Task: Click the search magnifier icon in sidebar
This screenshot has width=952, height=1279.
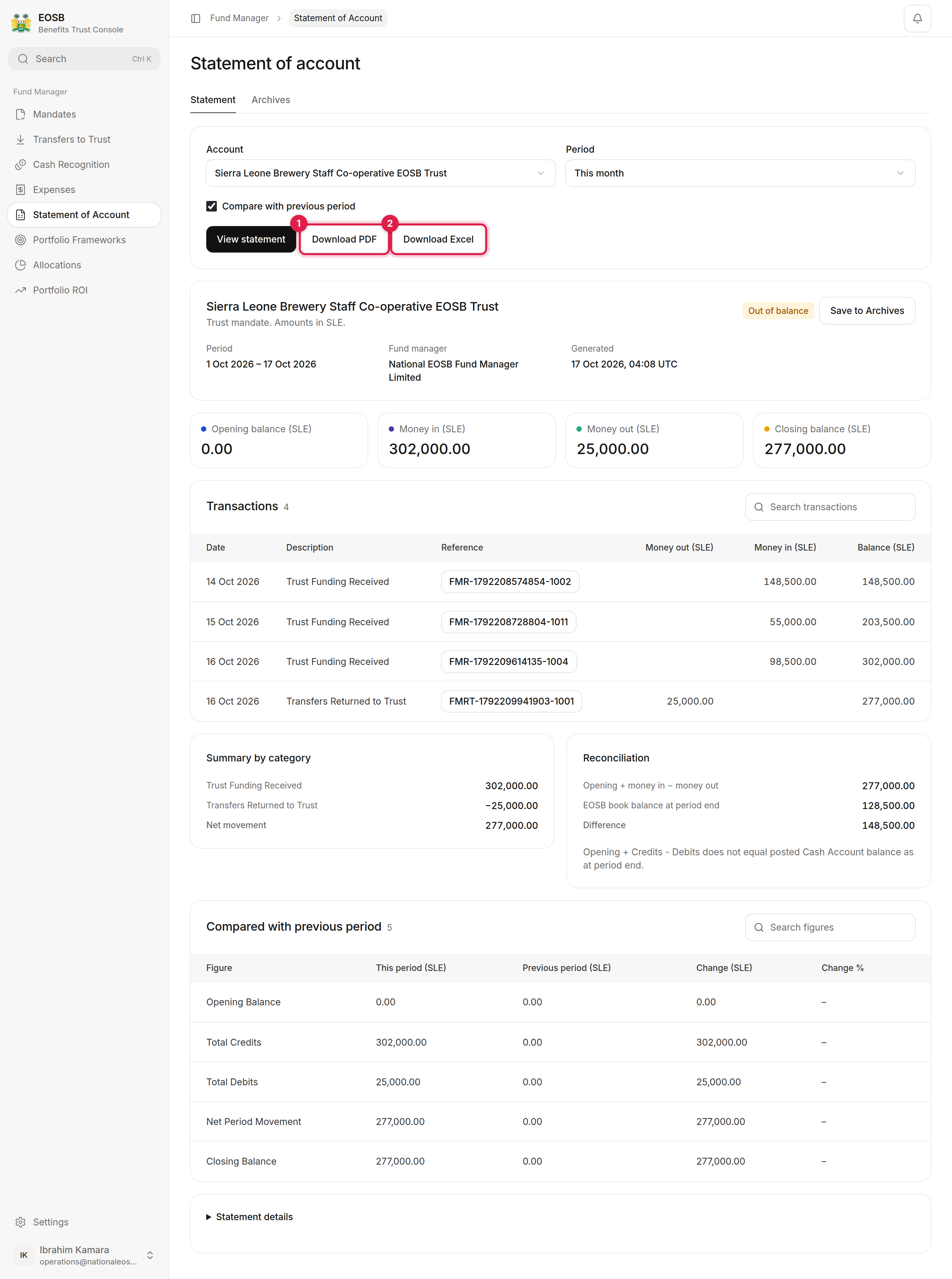Action: point(23,59)
